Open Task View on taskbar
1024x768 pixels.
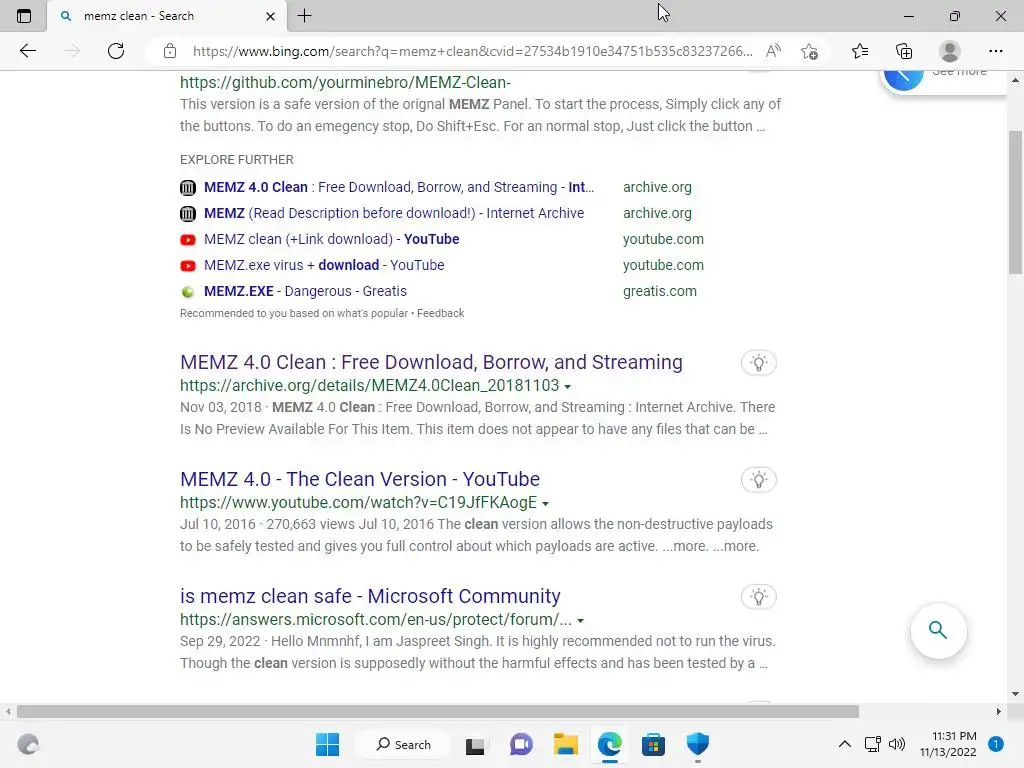[475, 744]
